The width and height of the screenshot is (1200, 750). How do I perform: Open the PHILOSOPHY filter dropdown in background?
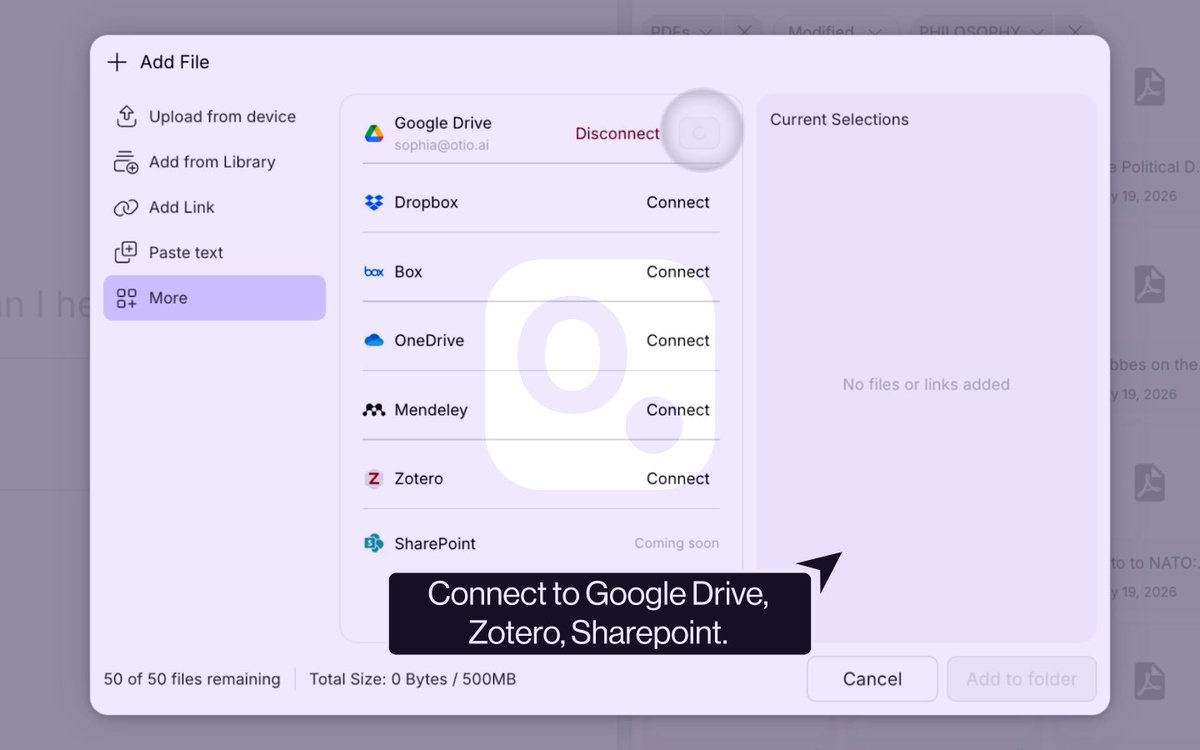point(982,32)
